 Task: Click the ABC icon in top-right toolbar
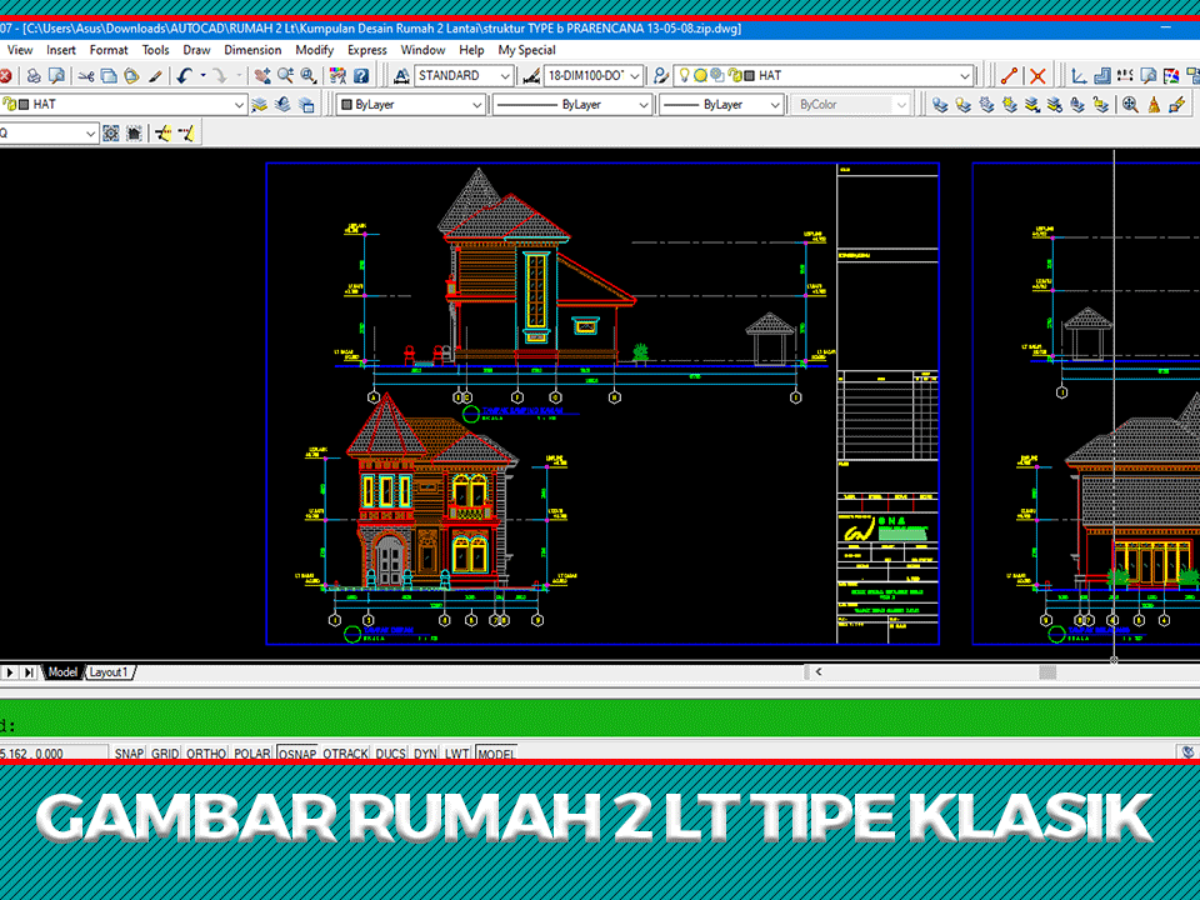[1126, 76]
